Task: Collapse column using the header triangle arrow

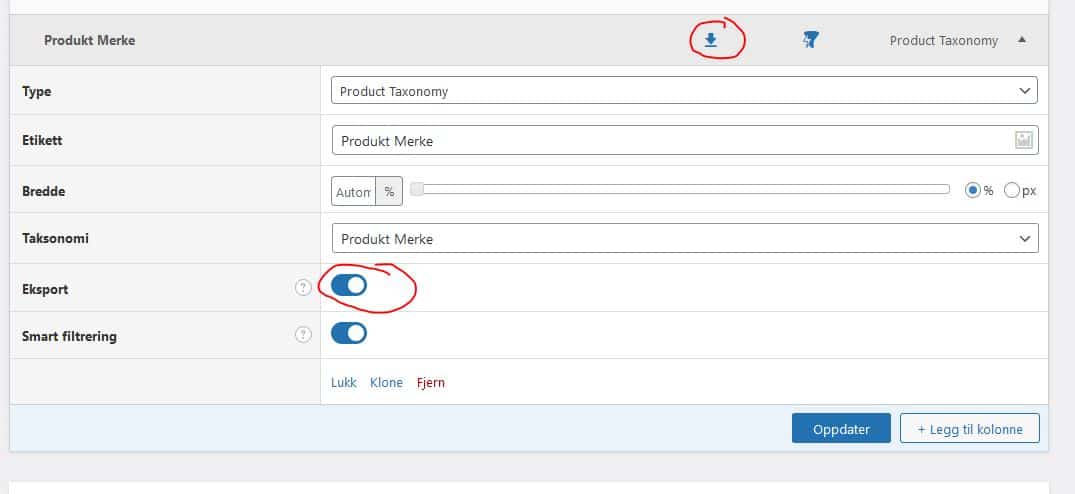Action: 1022,40
